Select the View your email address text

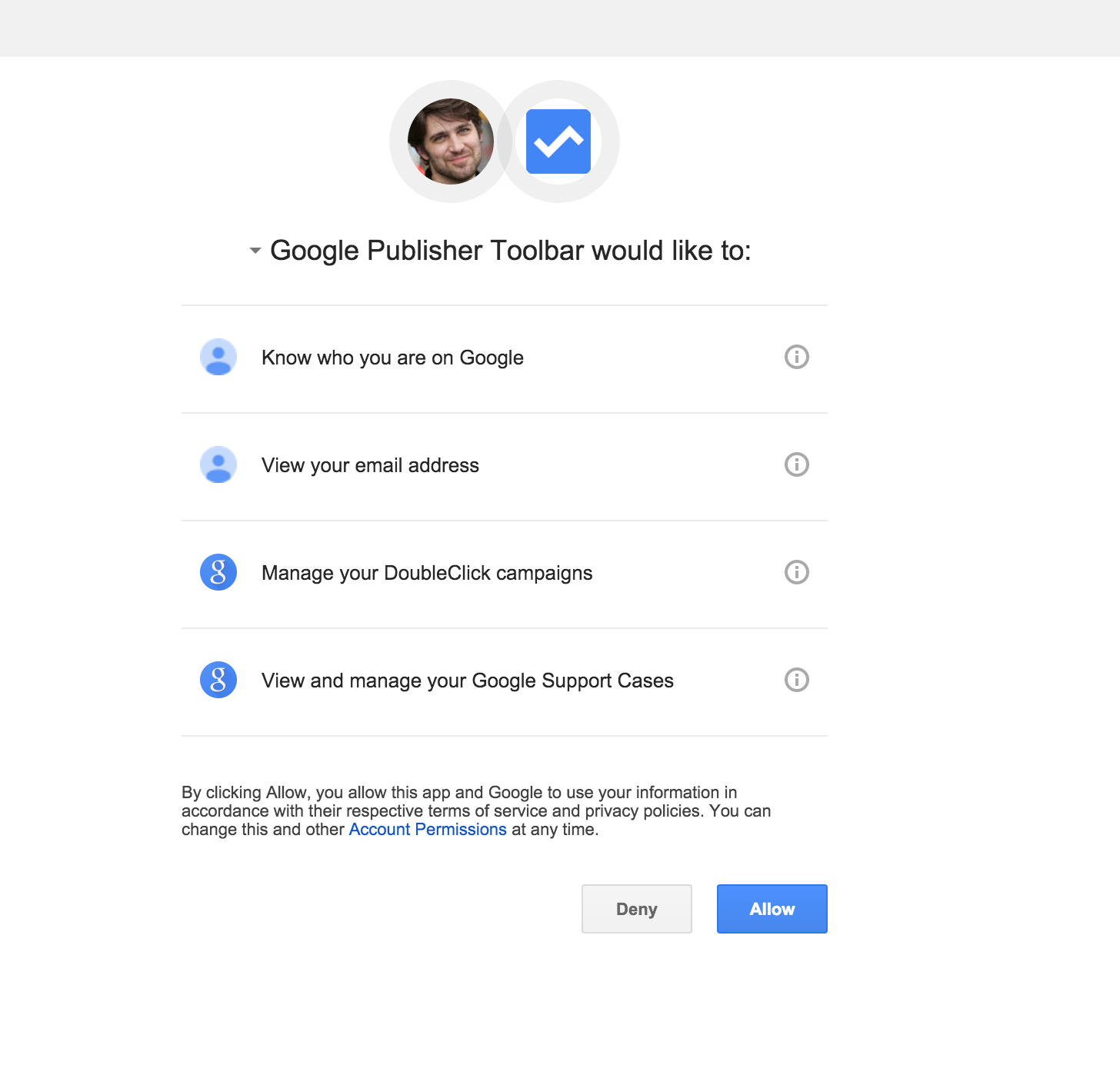click(x=370, y=465)
